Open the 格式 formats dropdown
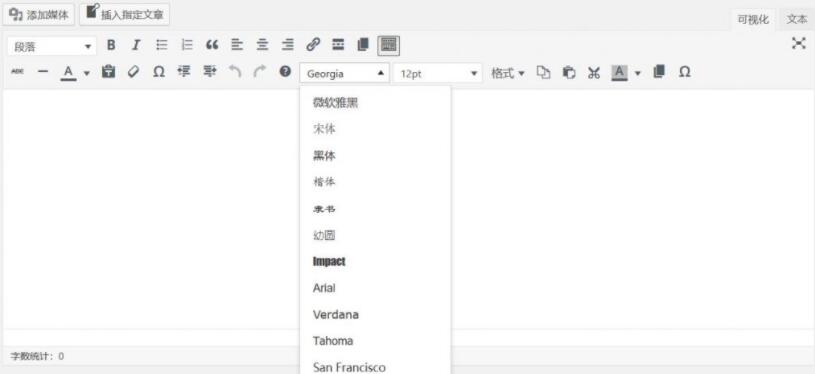 pos(508,73)
